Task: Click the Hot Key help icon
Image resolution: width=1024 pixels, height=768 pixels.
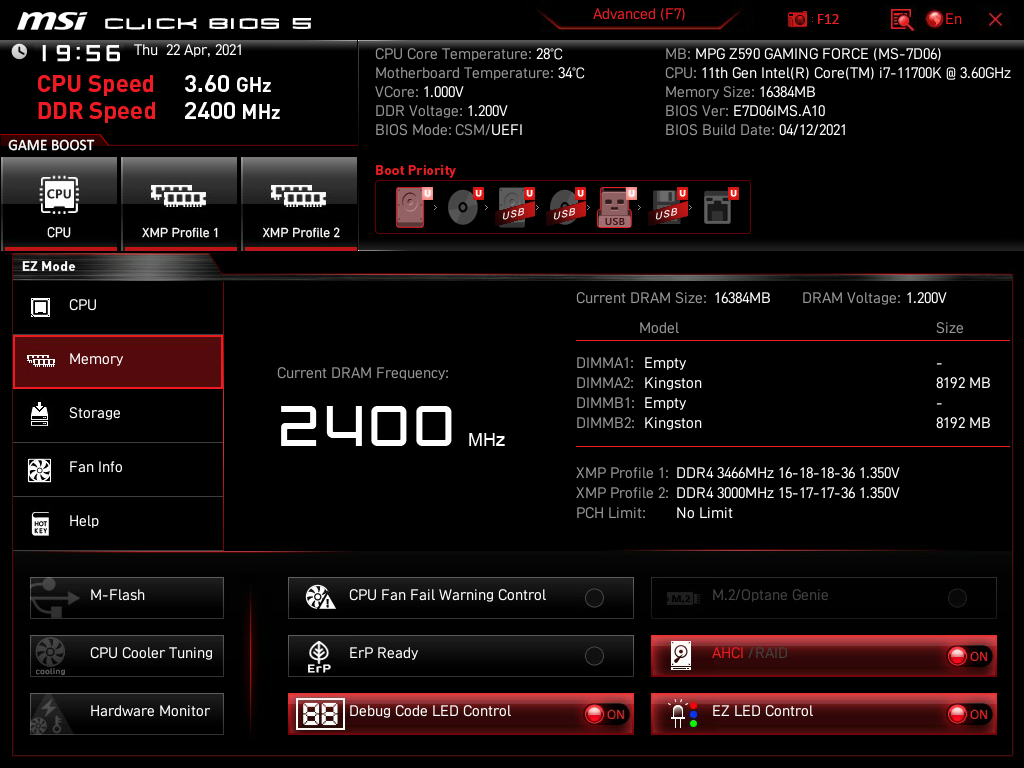Action: pyautogui.click(x=40, y=524)
